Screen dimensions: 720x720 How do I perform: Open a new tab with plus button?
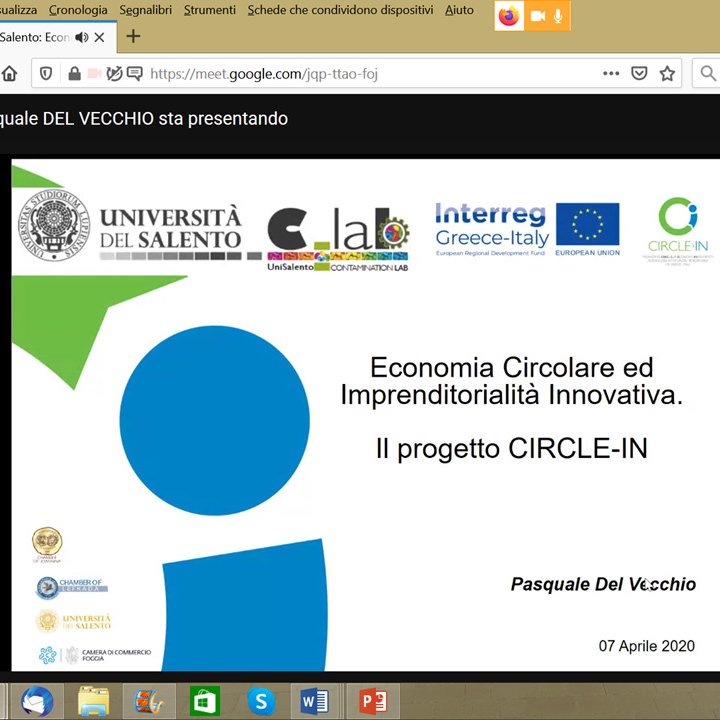[x=133, y=36]
